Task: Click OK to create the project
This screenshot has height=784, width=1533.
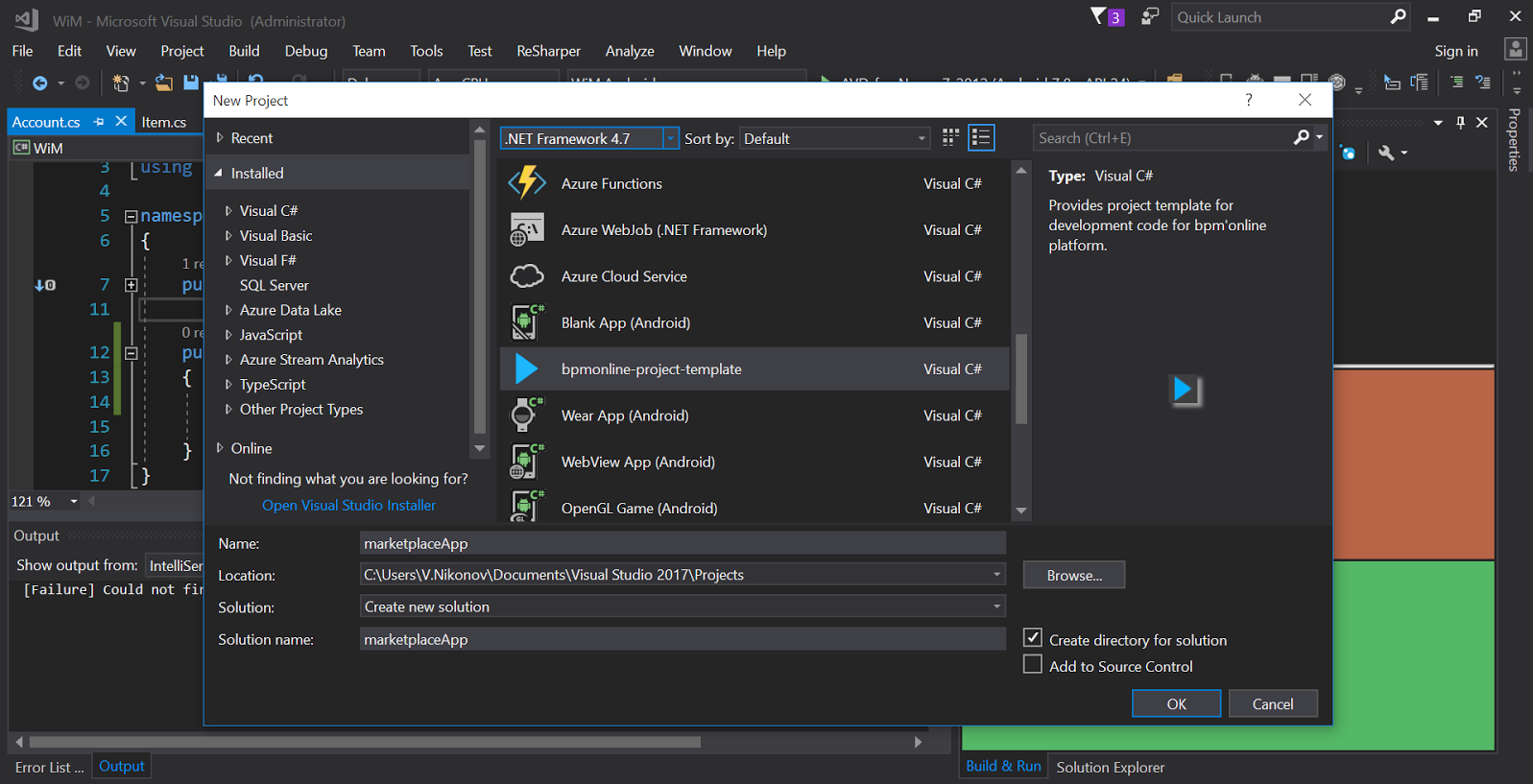Action: [x=1177, y=703]
